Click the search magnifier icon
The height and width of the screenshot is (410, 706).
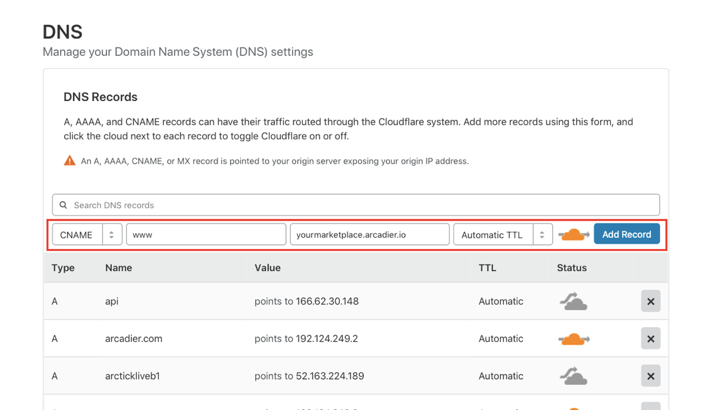coord(63,205)
